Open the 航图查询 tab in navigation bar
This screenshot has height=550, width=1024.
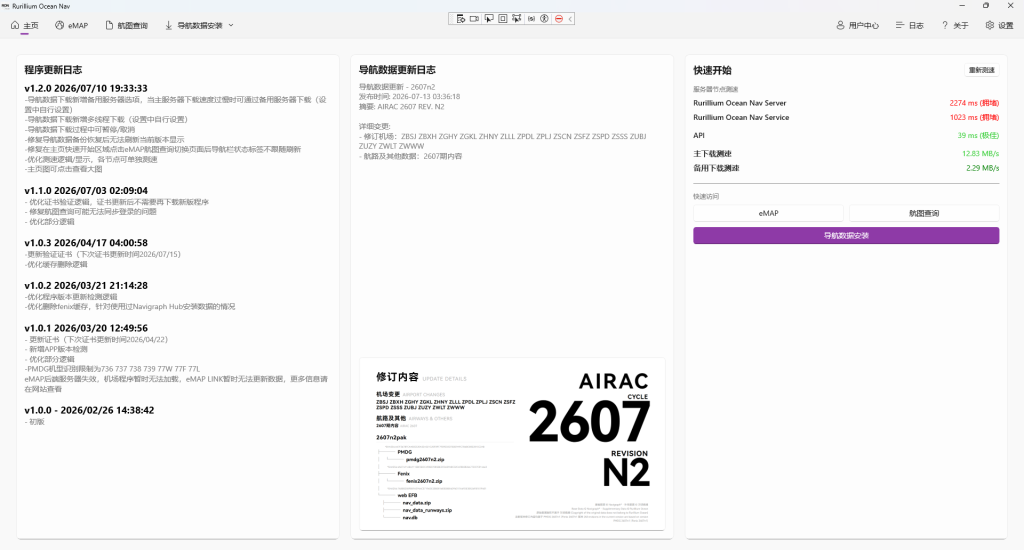[127, 25]
